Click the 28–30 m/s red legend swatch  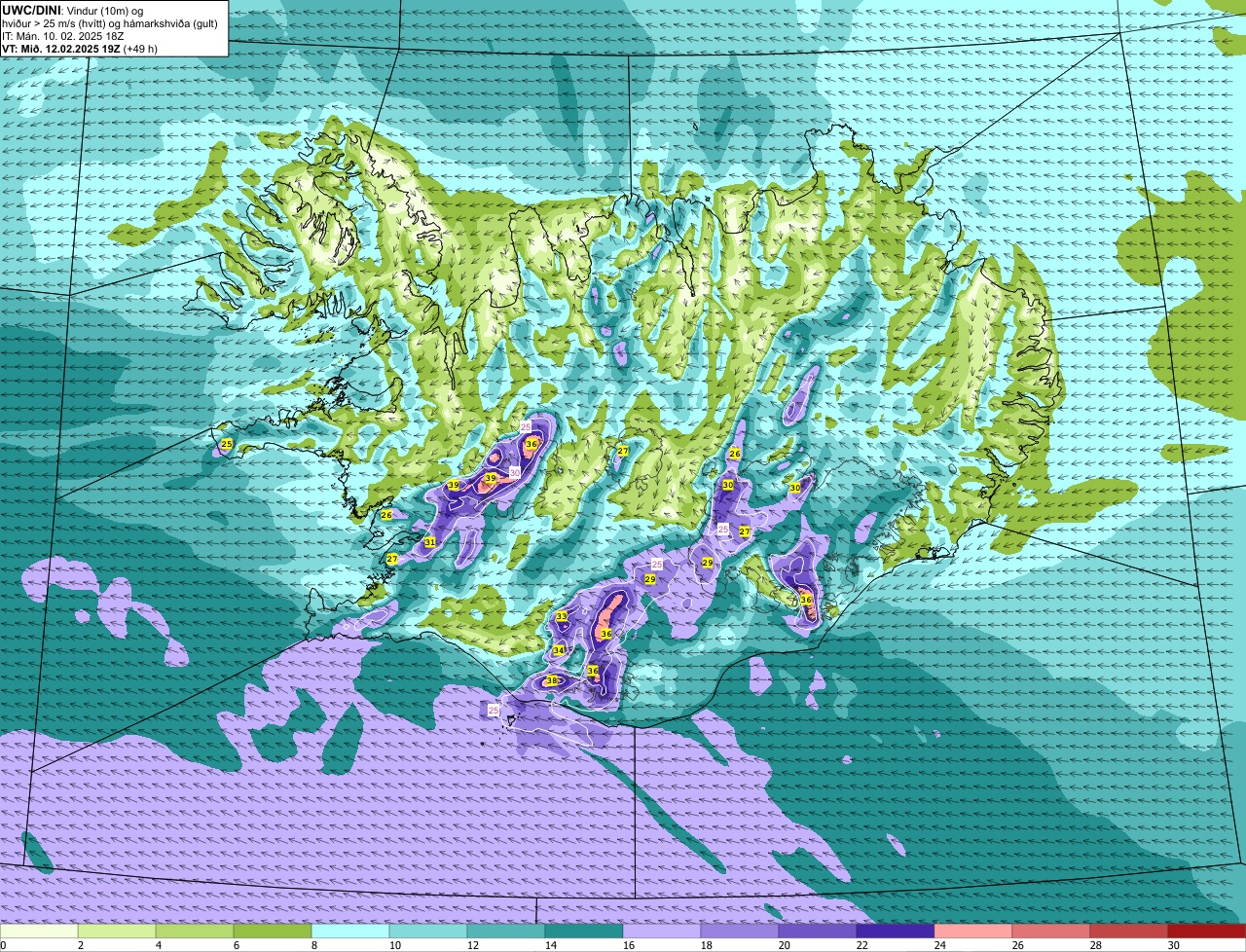1129,931
